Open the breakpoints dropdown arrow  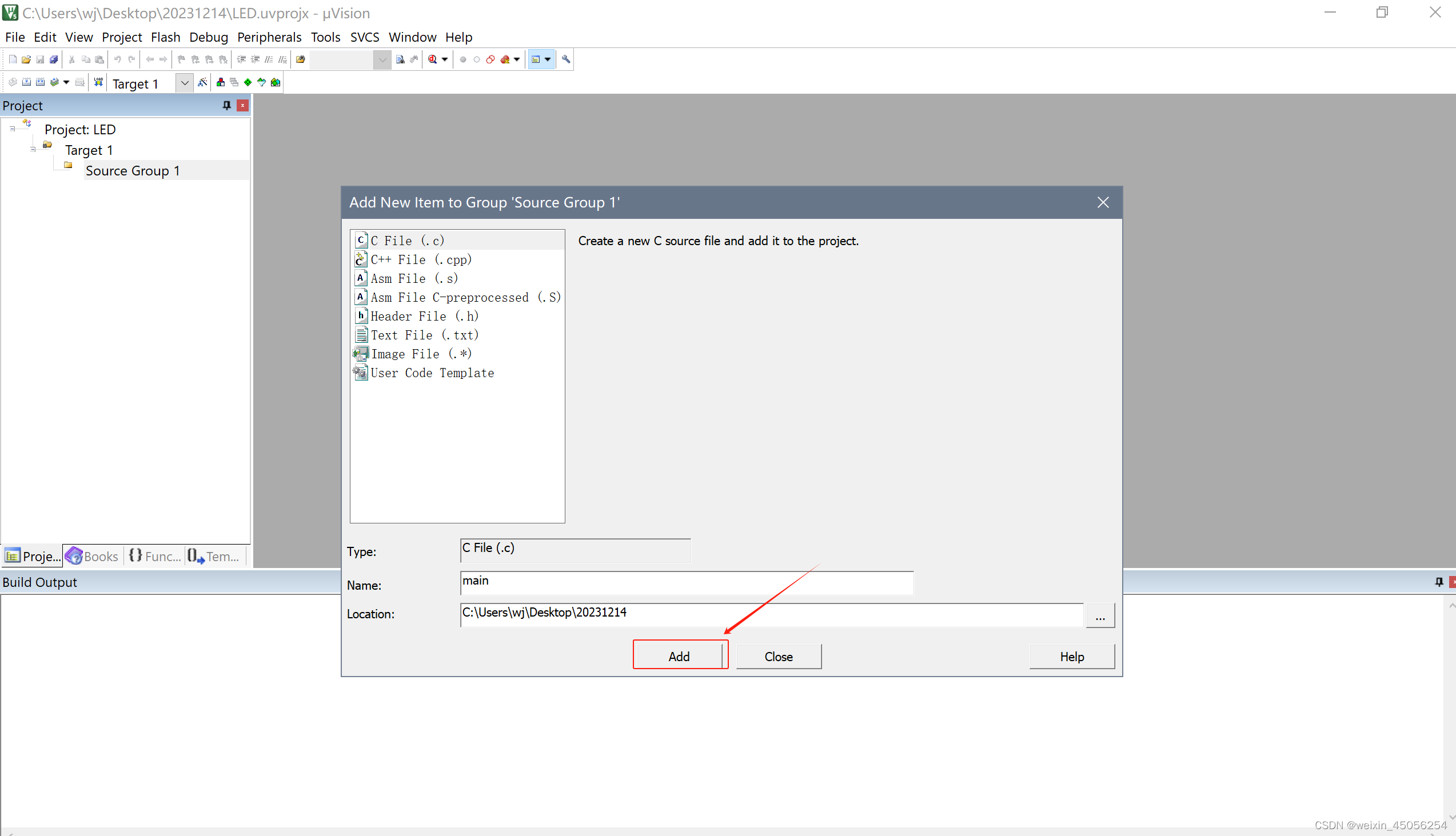pyautogui.click(x=517, y=59)
